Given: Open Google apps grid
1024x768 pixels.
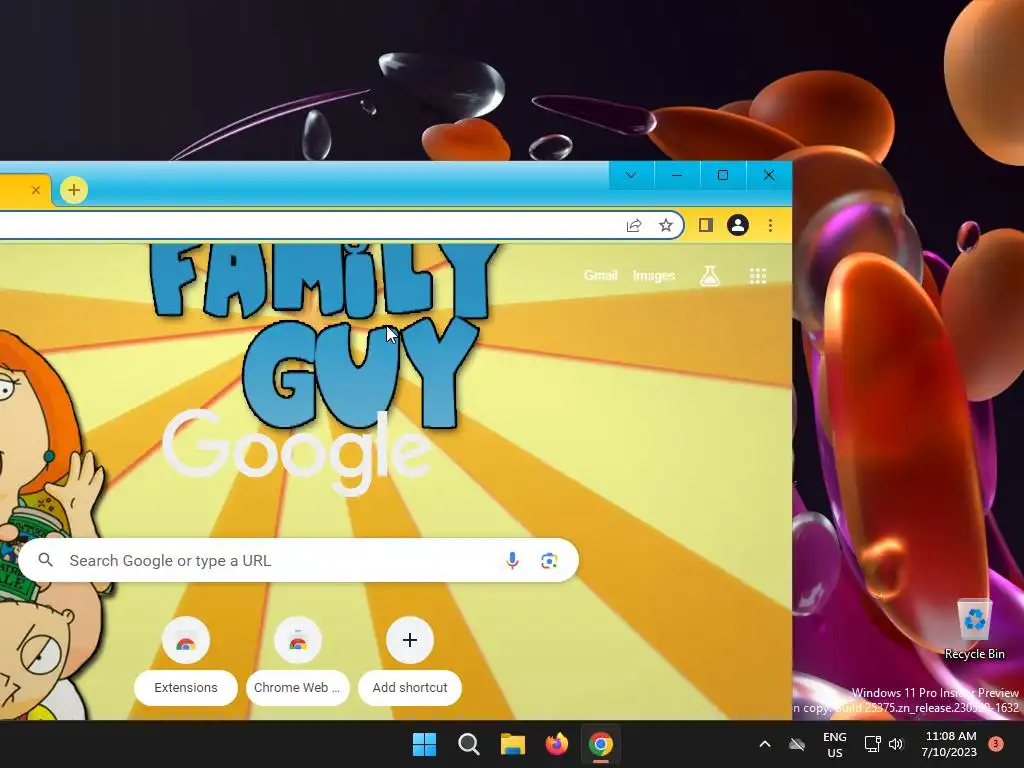Looking at the screenshot, I should coord(758,276).
